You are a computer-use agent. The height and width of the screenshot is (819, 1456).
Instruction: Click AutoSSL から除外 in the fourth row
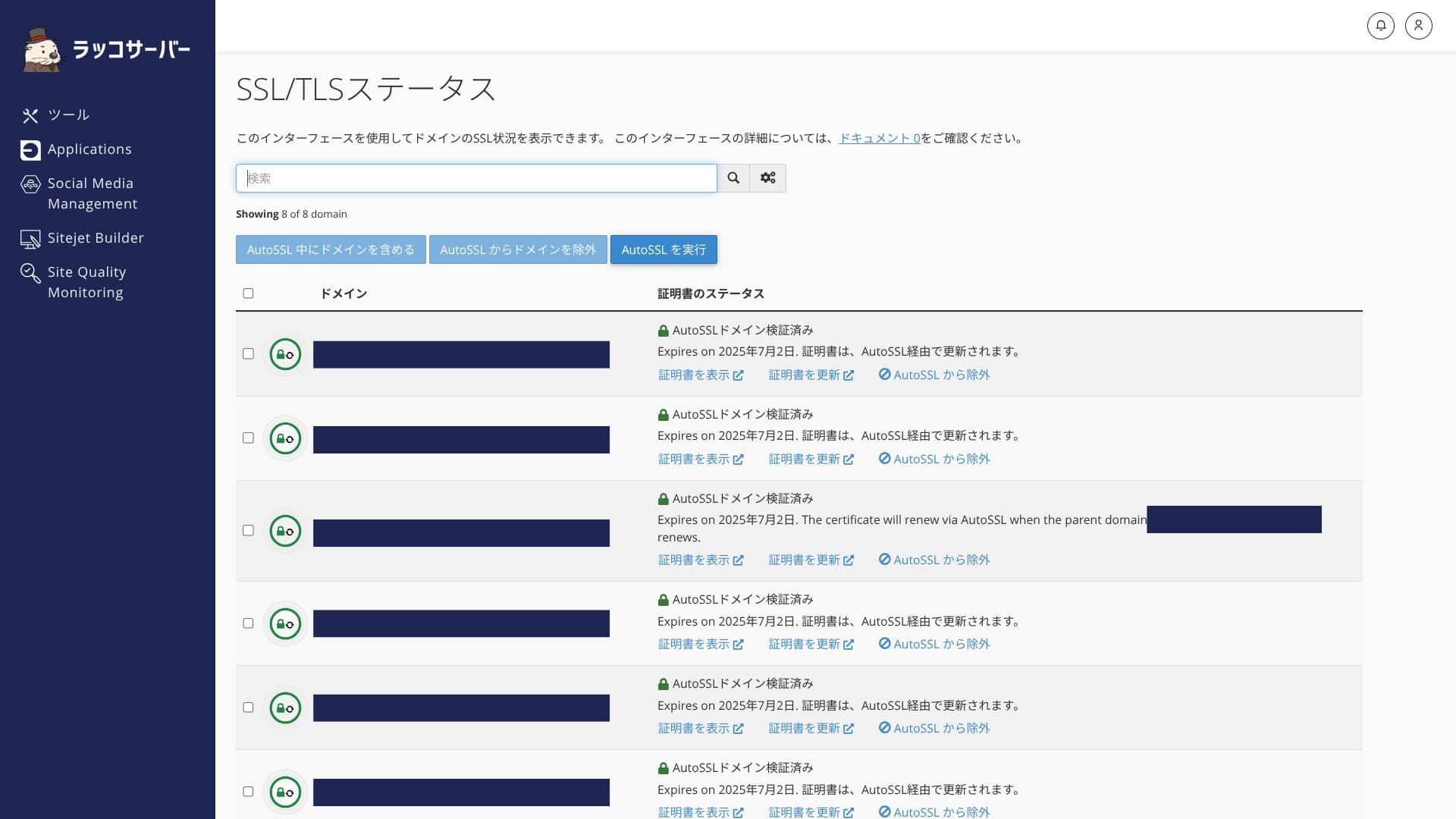[934, 645]
